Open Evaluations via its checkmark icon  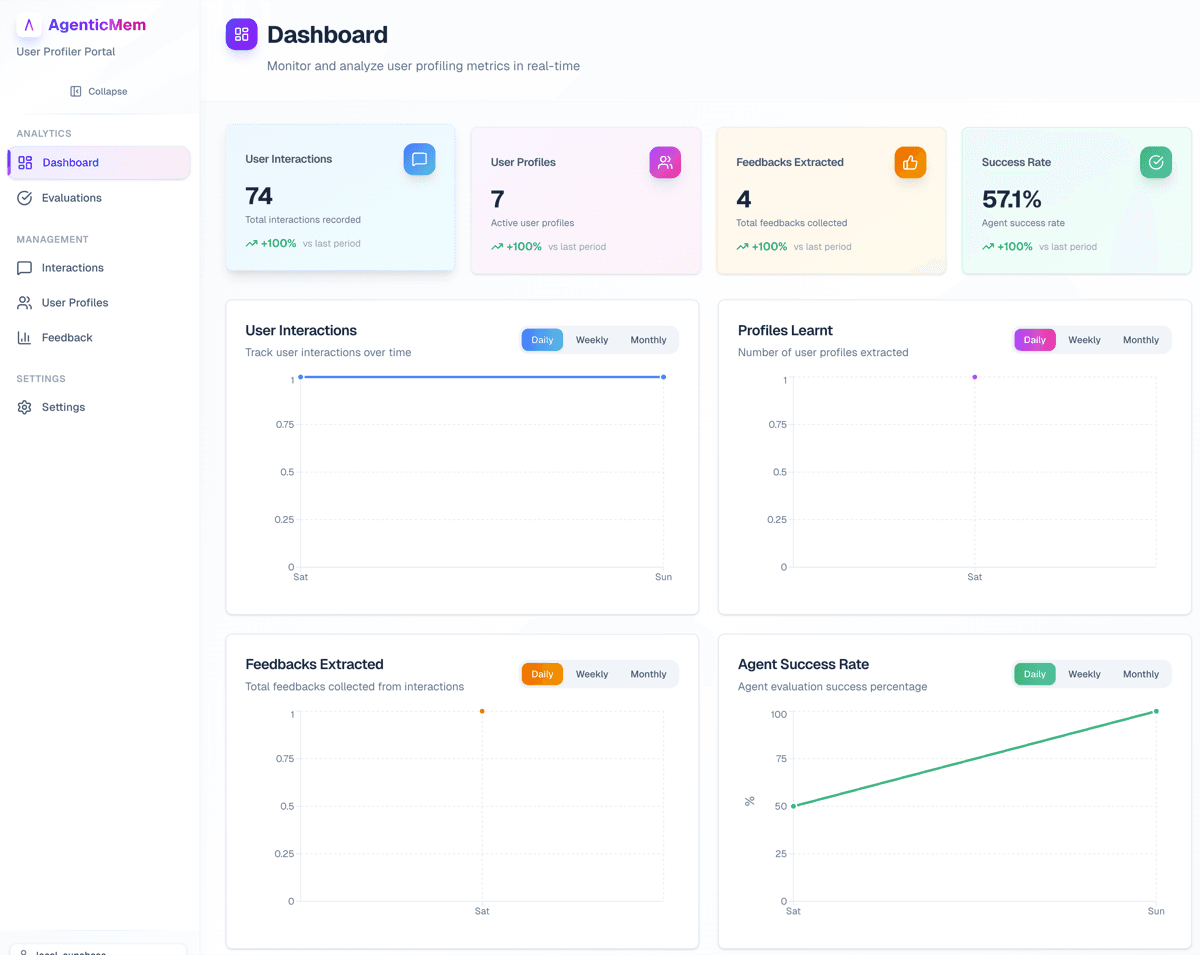tap(23, 197)
